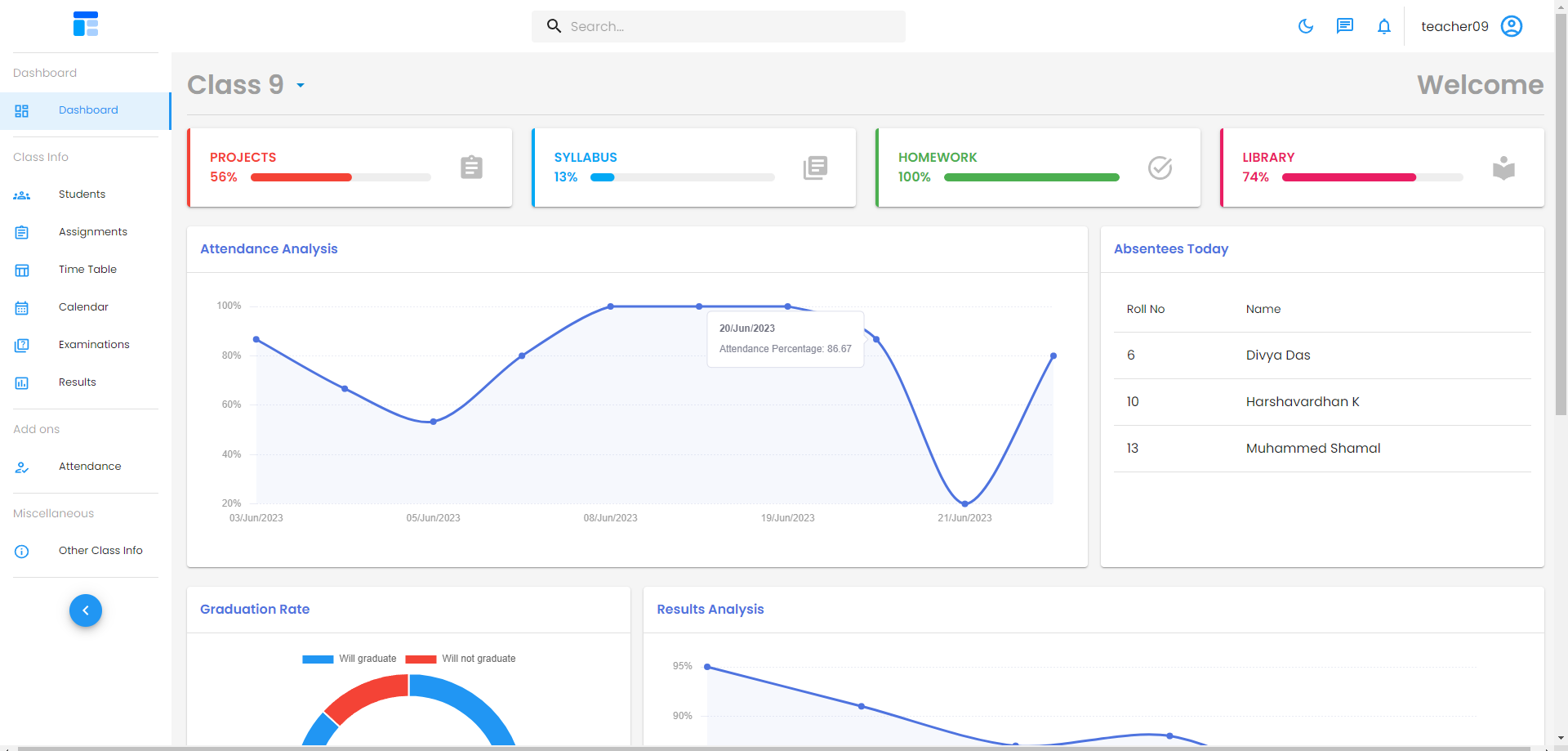Open Calendar menu item

[x=85, y=307]
